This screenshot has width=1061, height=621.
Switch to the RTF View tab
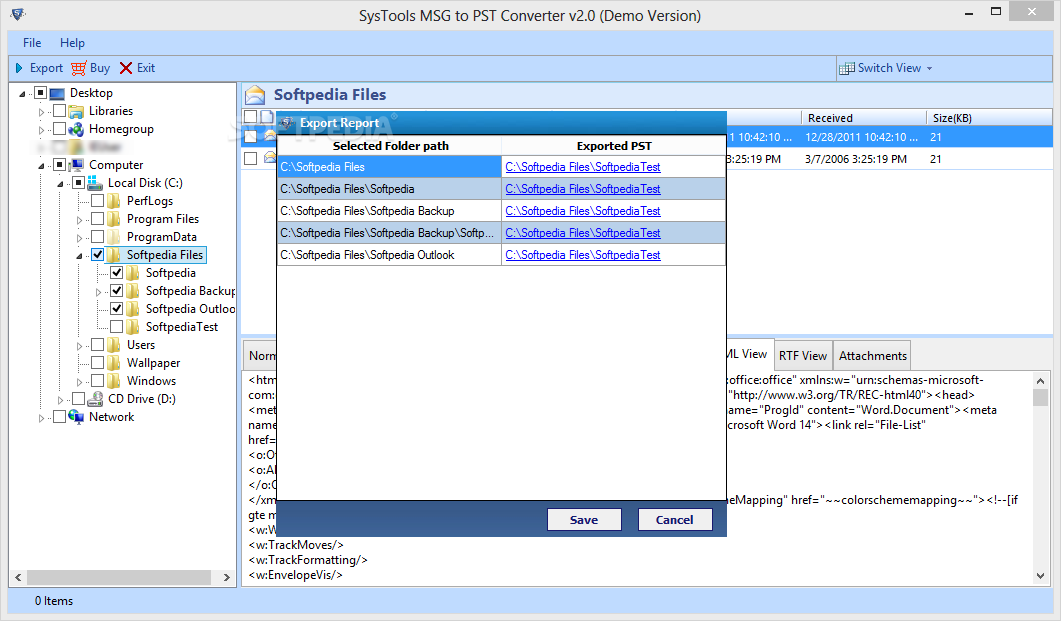pos(803,356)
